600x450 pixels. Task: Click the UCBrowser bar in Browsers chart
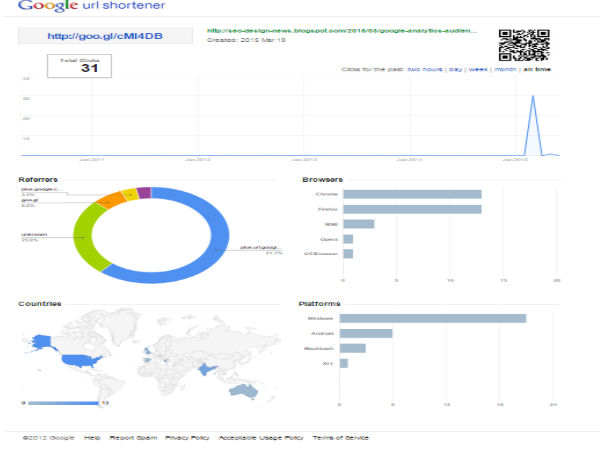click(x=348, y=254)
